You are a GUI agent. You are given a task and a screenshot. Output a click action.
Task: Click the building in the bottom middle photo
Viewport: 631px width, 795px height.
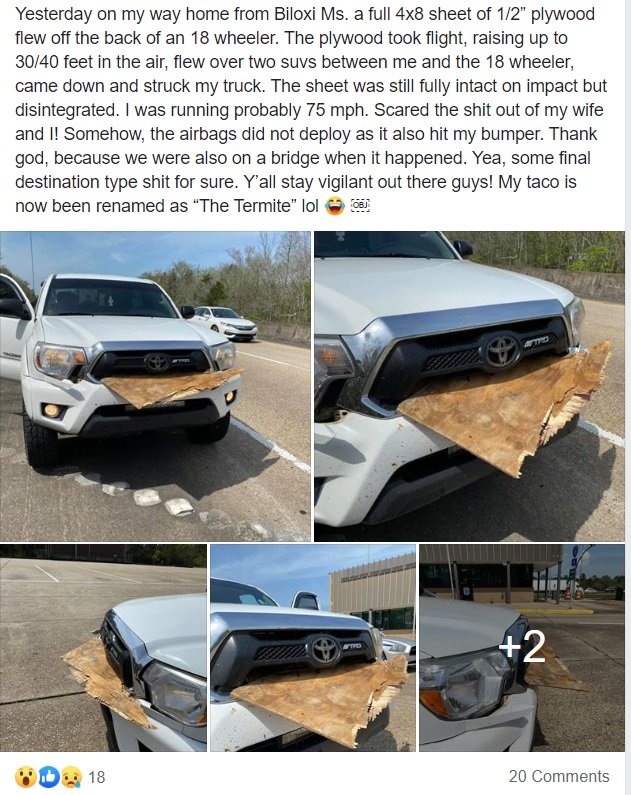373,593
